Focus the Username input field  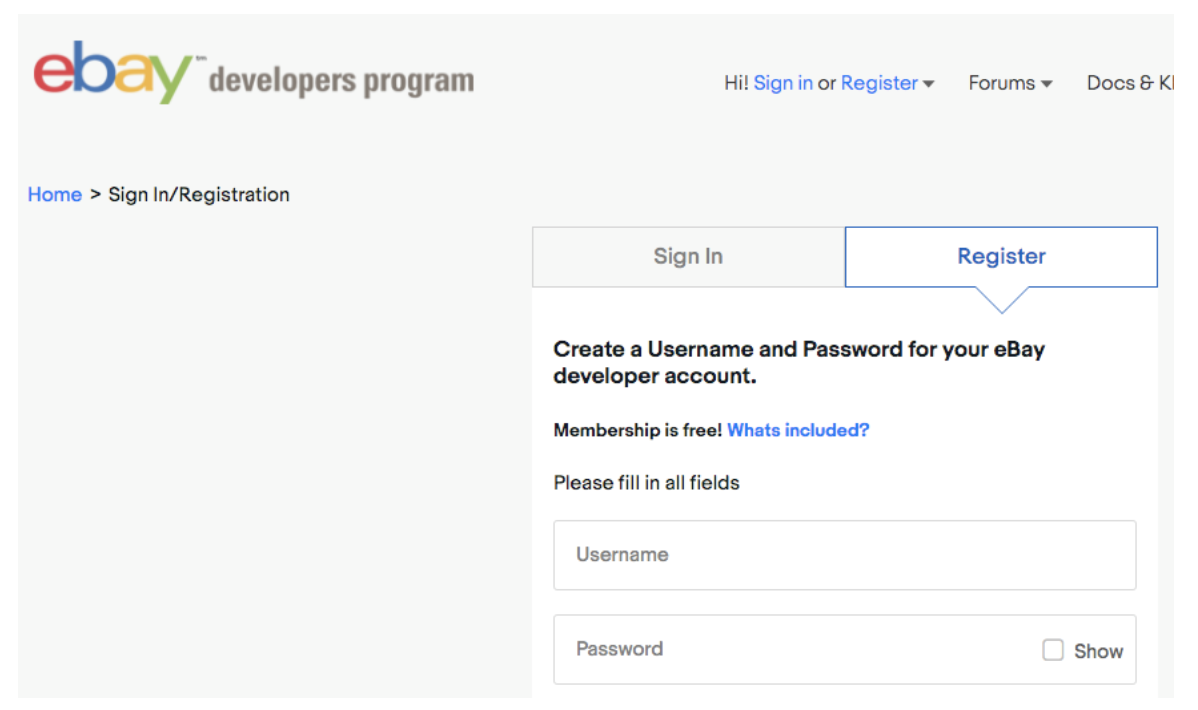tap(844, 555)
